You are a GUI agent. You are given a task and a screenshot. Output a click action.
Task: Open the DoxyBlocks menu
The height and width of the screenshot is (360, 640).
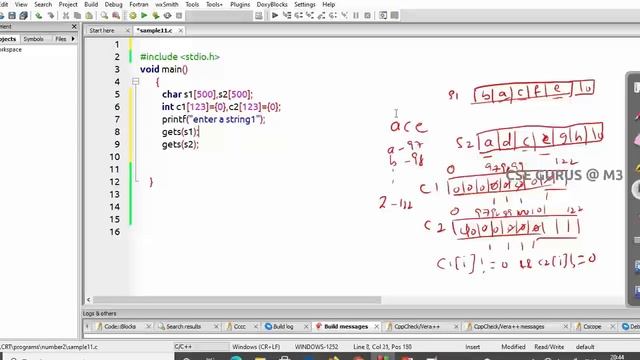(x=272, y=4)
